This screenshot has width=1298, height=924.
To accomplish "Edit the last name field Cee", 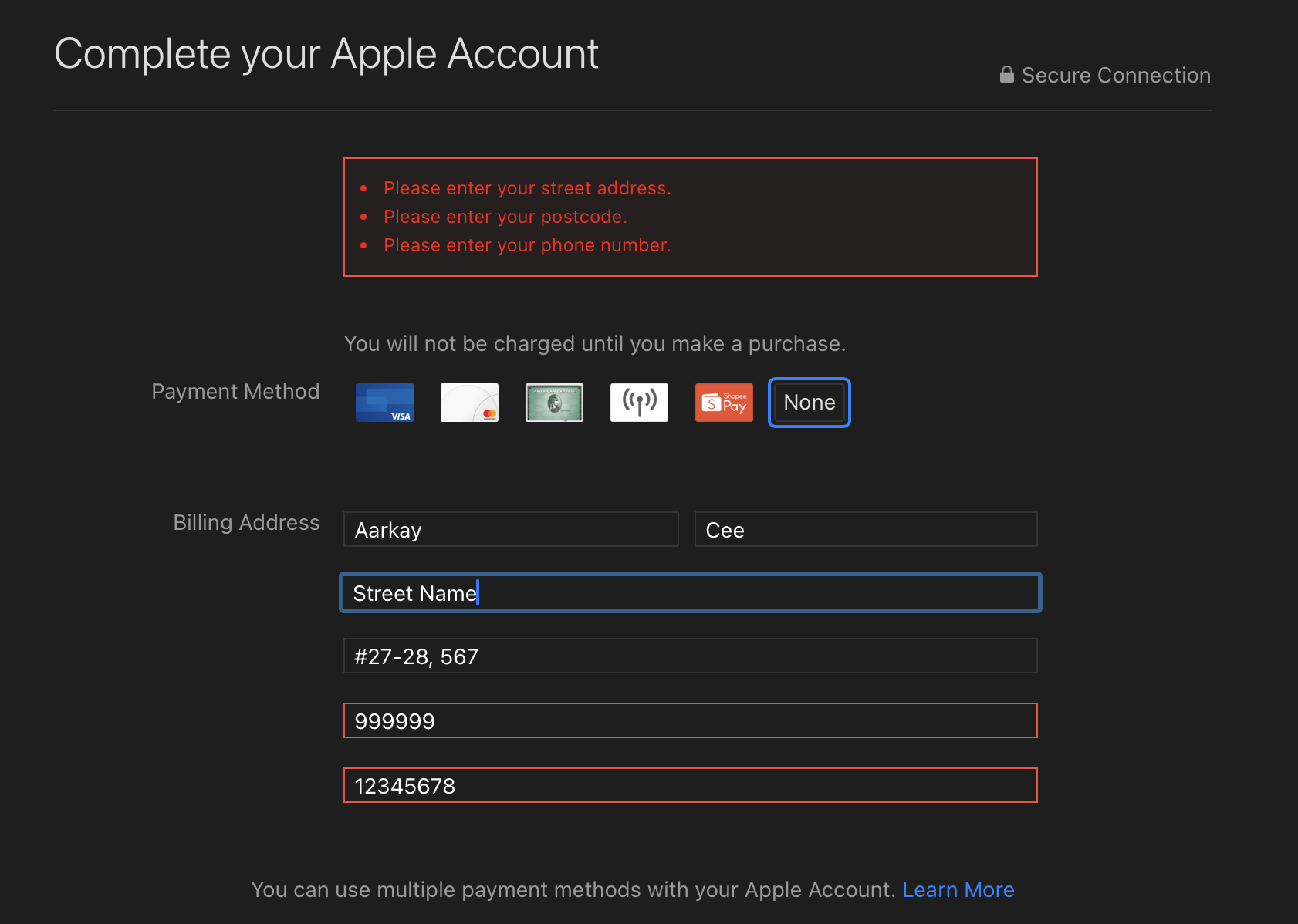I will [866, 529].
